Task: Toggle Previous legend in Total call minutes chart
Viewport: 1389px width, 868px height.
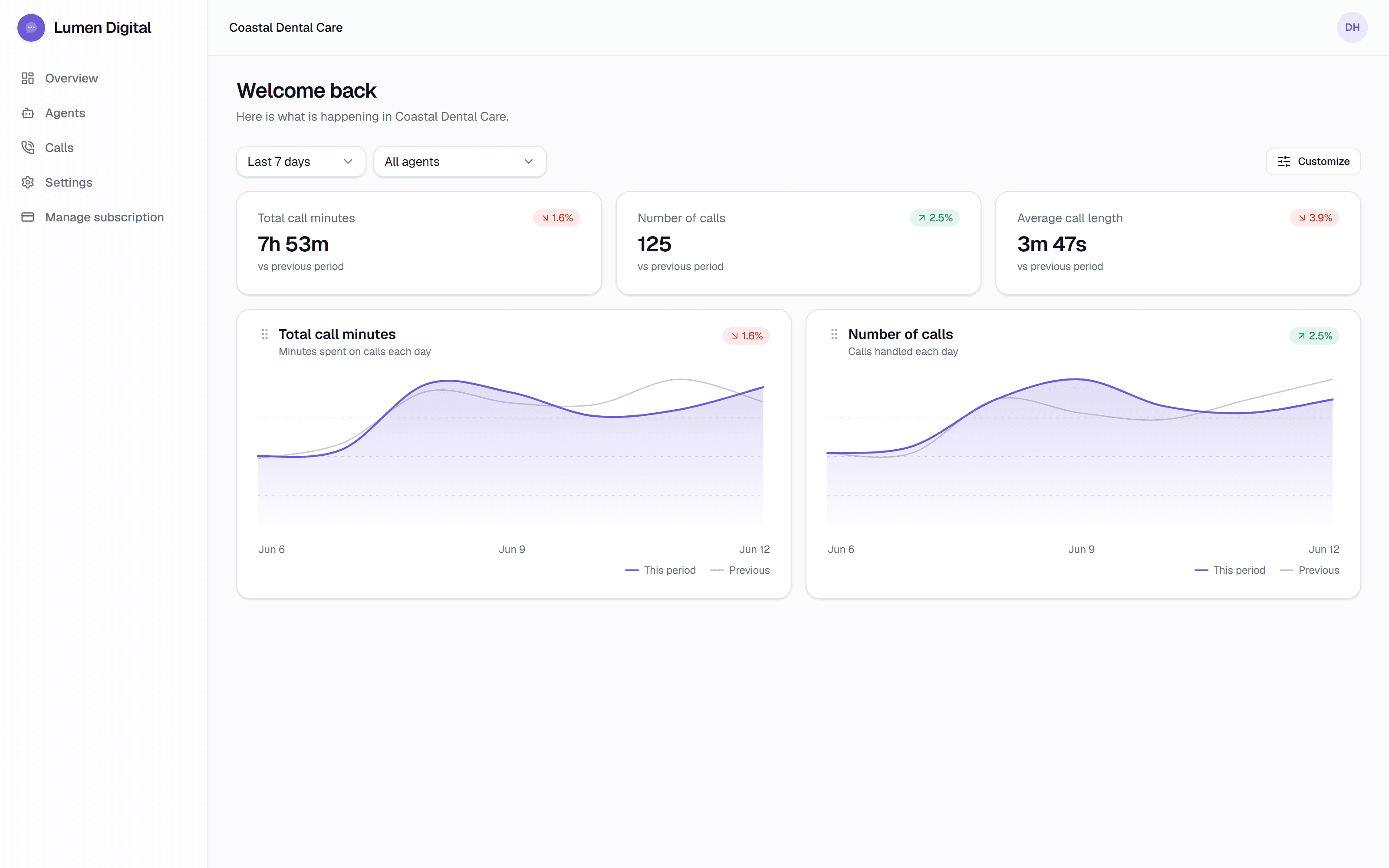Action: tap(740, 570)
